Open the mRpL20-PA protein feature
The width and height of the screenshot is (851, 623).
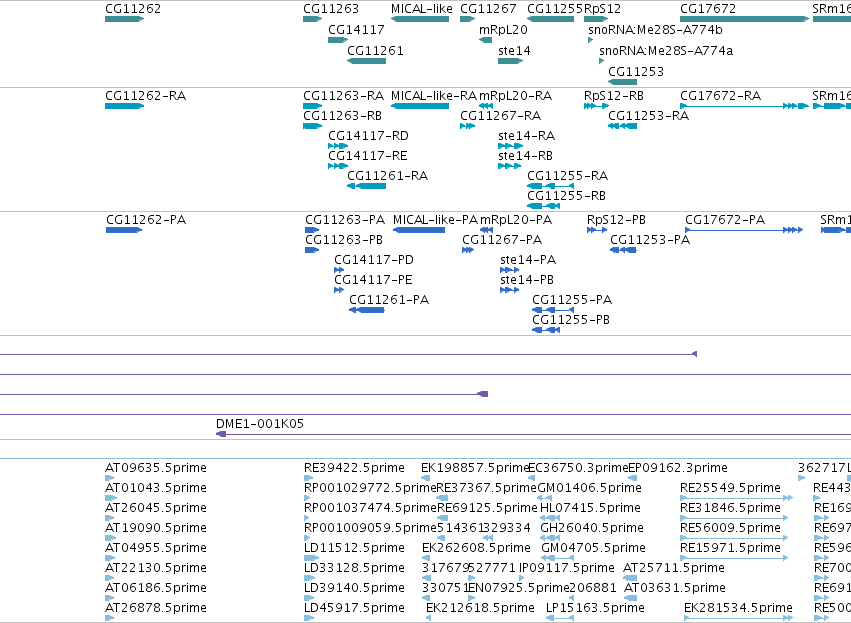[x=486, y=230]
